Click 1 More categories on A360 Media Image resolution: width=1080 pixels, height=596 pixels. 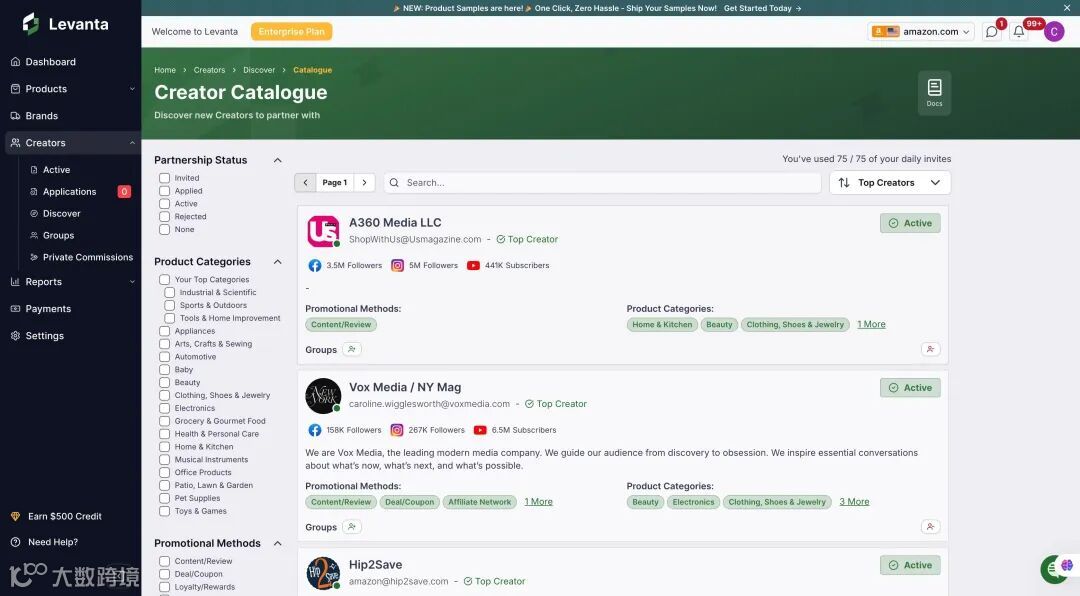click(x=871, y=325)
